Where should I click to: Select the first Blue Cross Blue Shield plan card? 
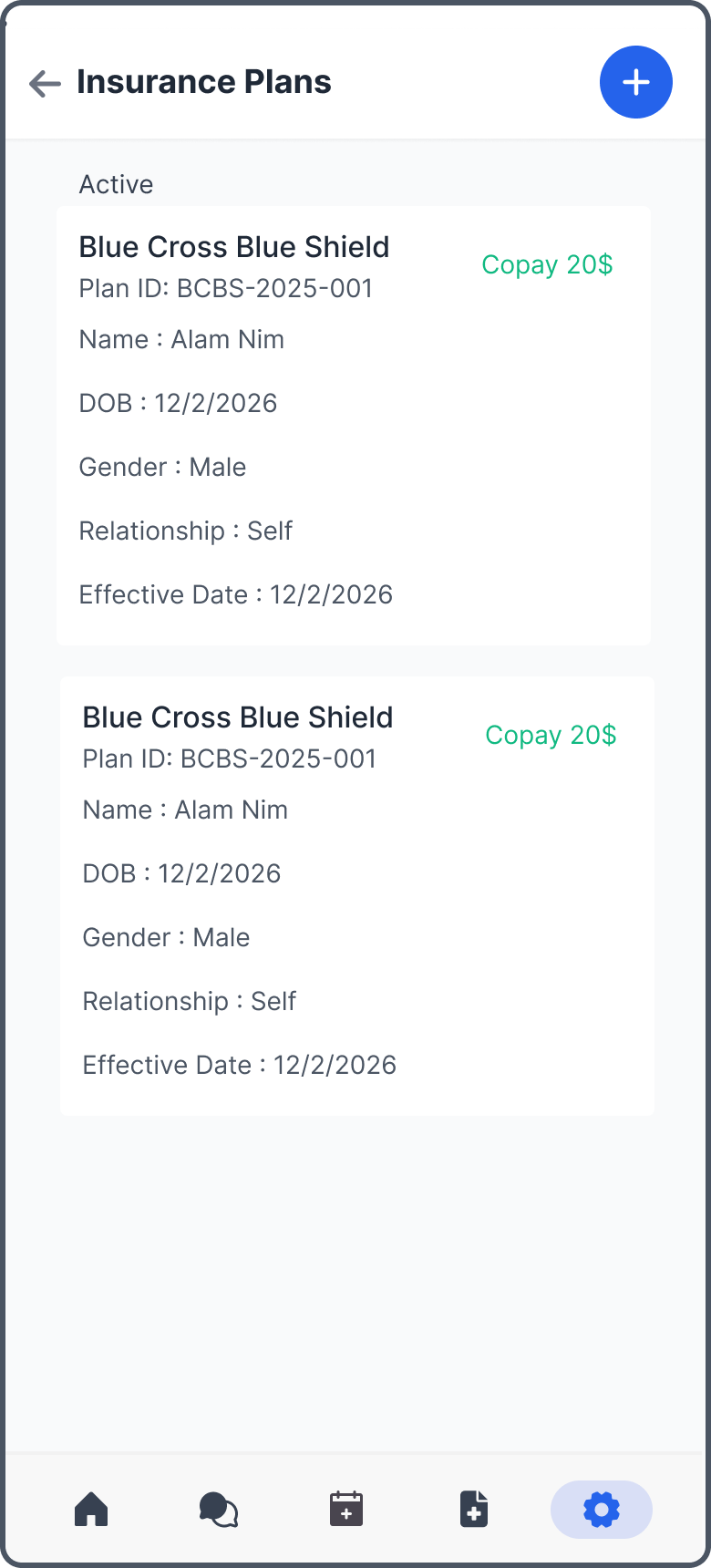354,424
